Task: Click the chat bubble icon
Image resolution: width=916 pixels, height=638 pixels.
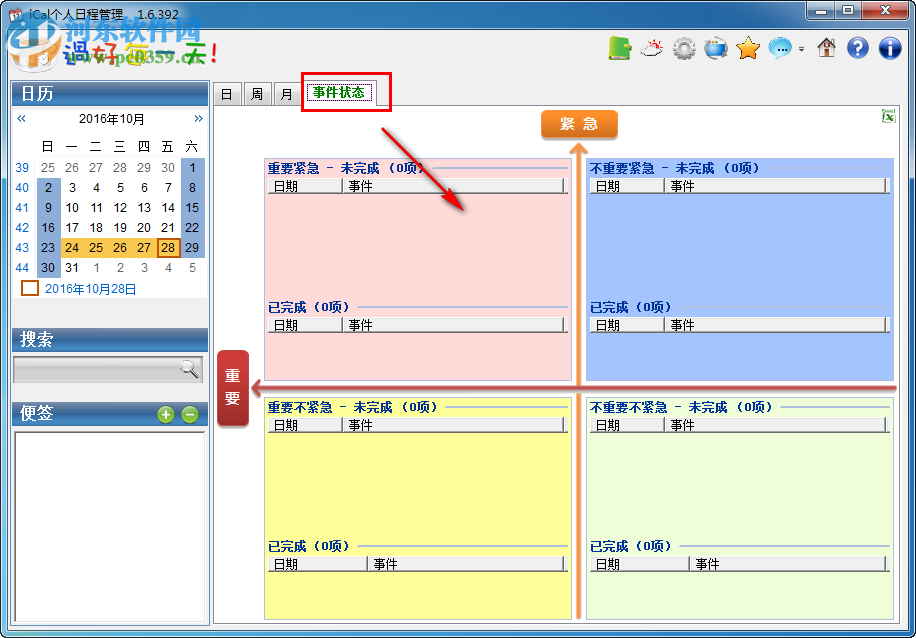Action: point(780,48)
